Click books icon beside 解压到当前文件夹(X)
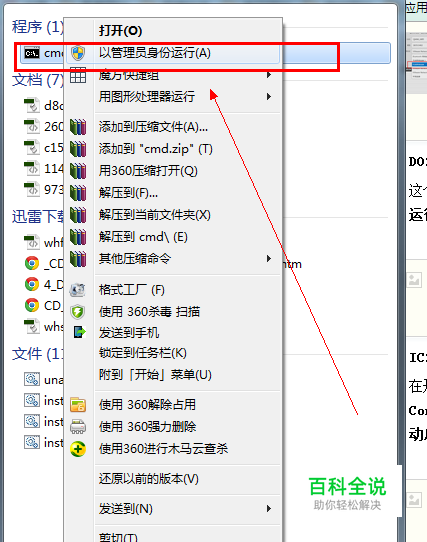The width and height of the screenshot is (427, 542). point(78,215)
